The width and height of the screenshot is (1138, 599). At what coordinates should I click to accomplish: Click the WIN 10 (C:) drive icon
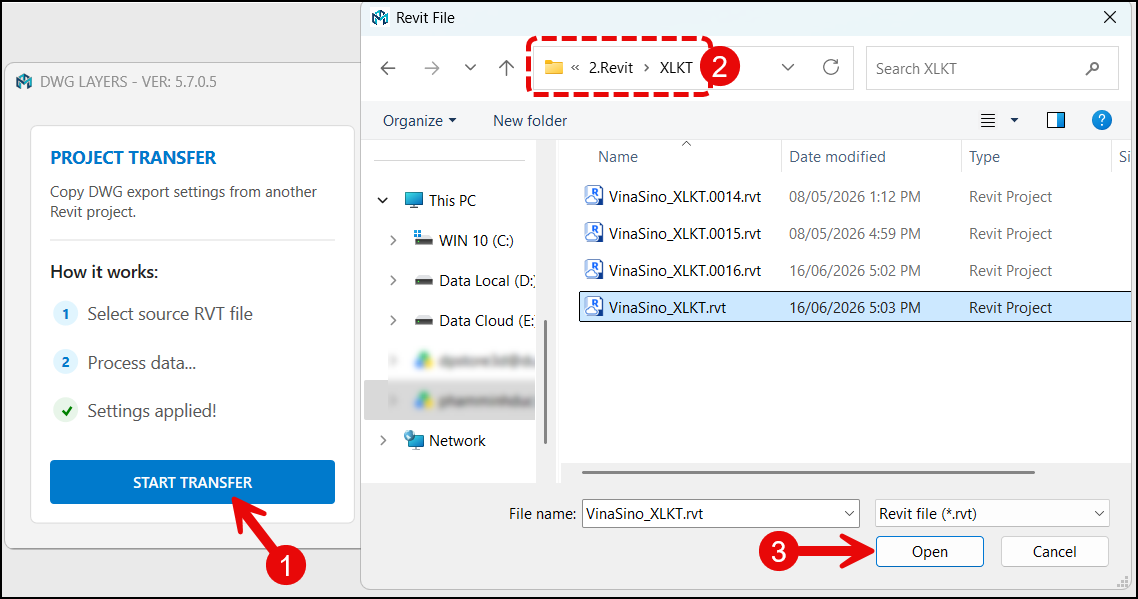[x=423, y=239]
